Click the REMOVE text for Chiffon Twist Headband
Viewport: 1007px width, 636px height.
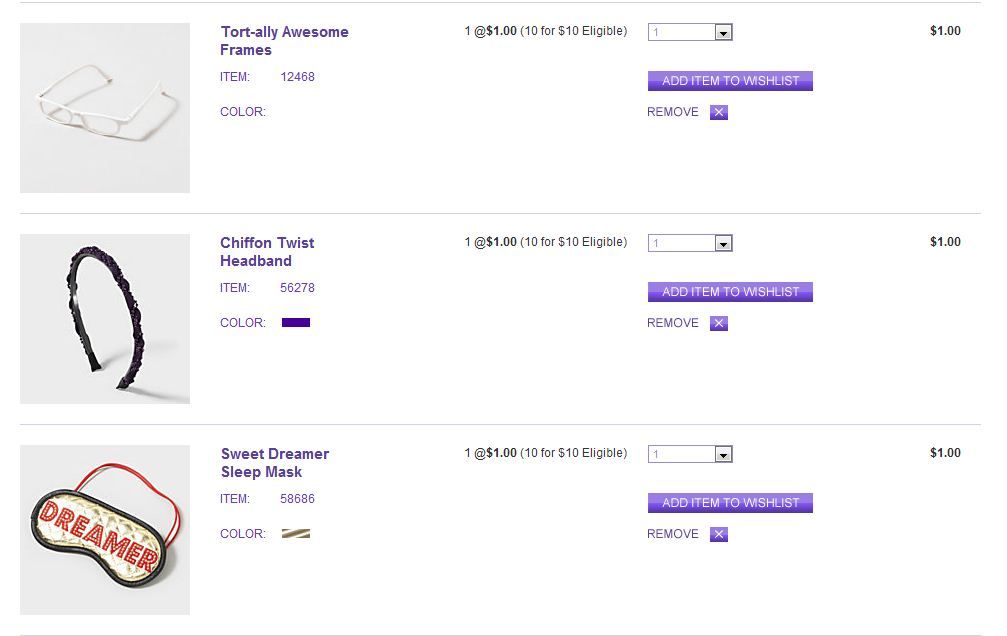coord(673,323)
